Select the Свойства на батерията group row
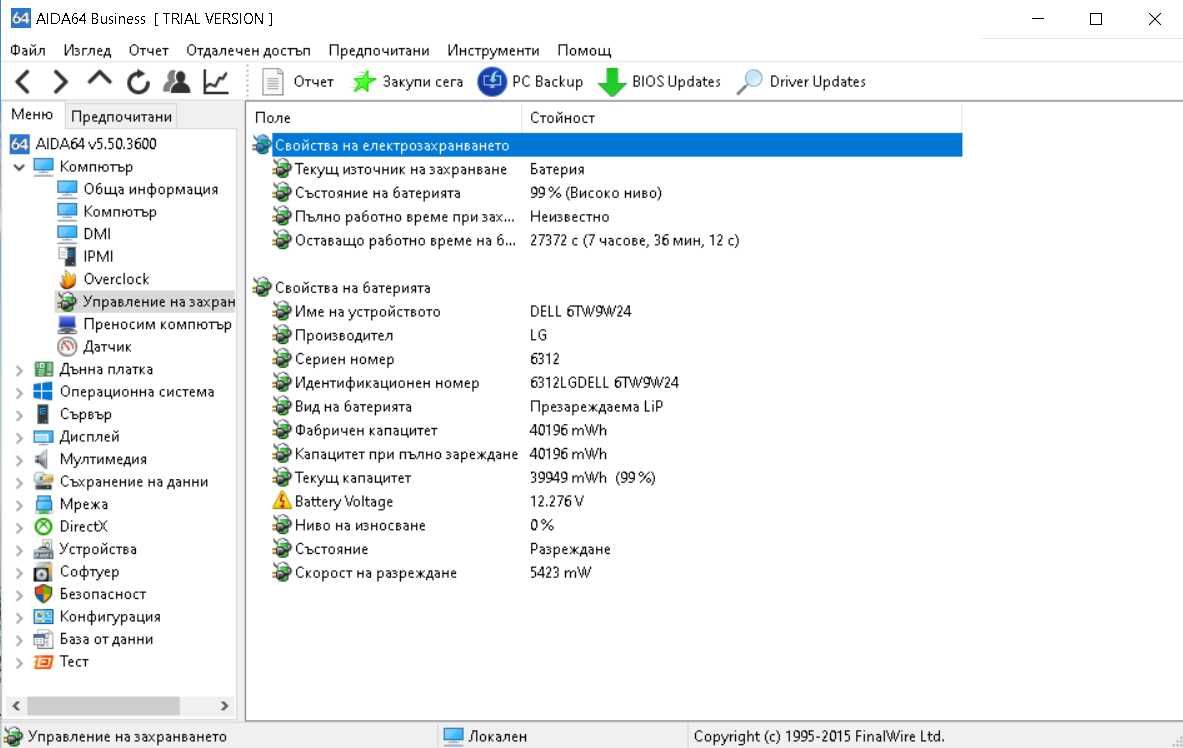Image resolution: width=1183 pixels, height=748 pixels. [606, 288]
